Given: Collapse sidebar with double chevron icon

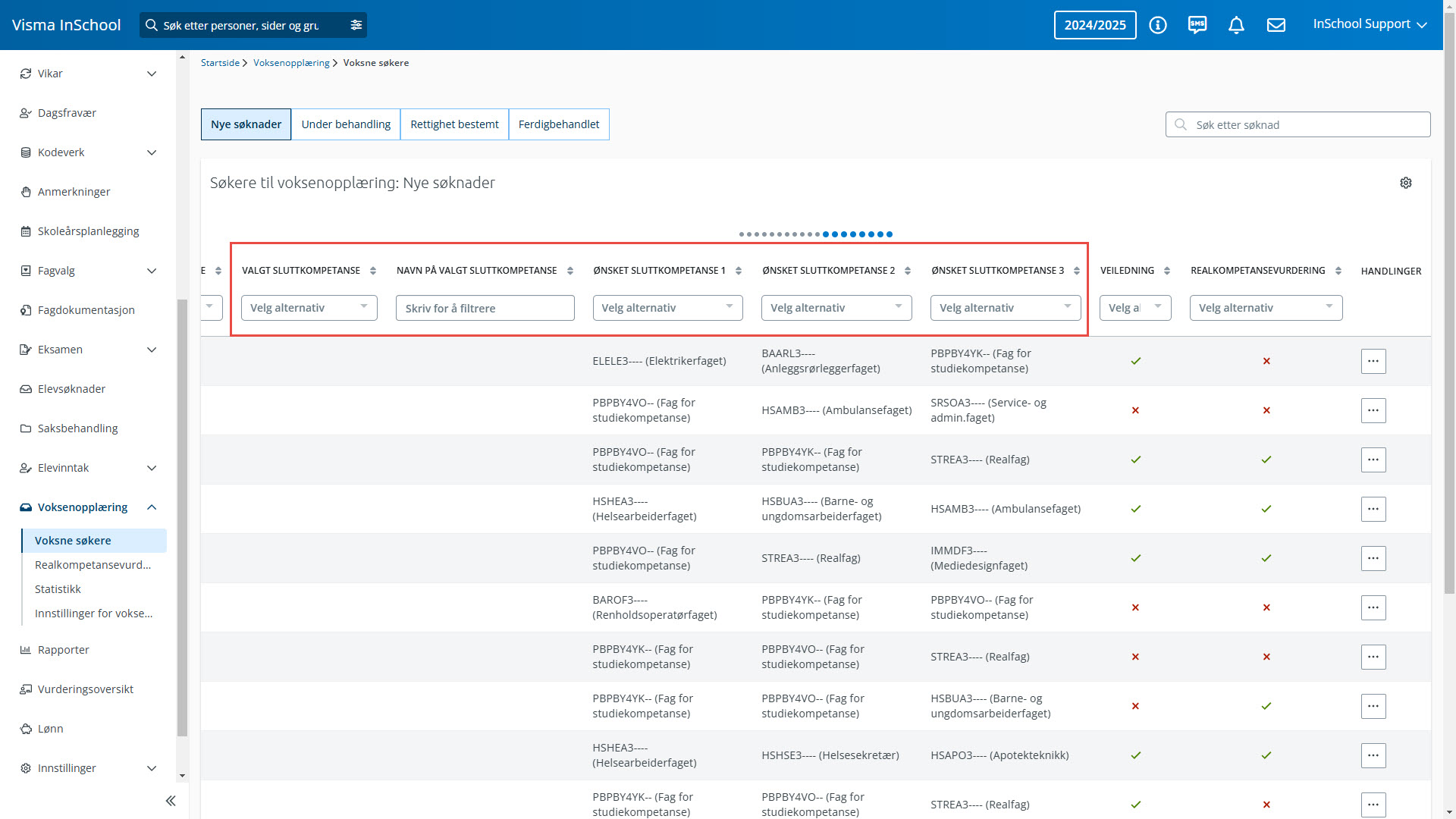Looking at the screenshot, I should click(171, 801).
